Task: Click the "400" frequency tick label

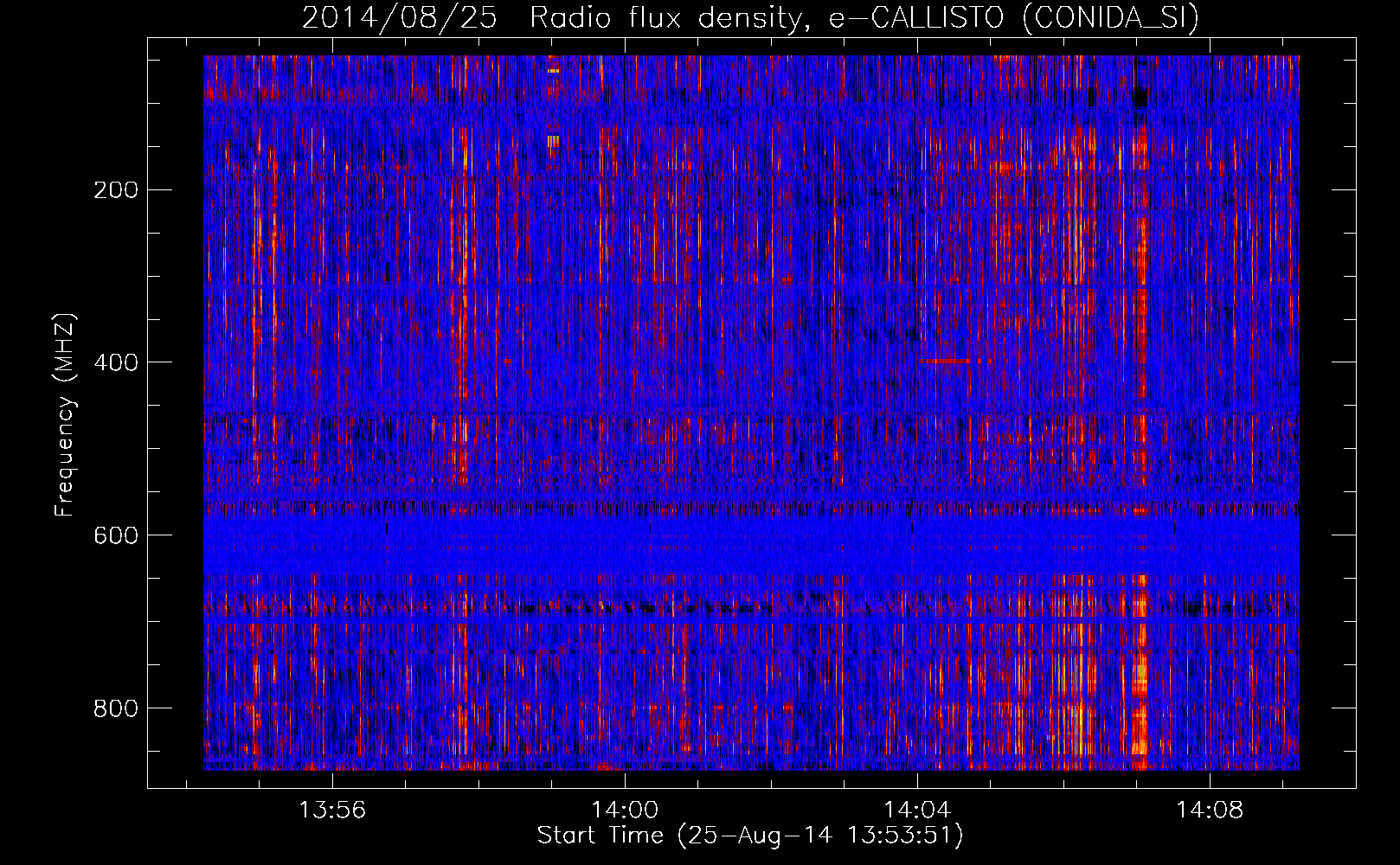Action: tap(116, 362)
